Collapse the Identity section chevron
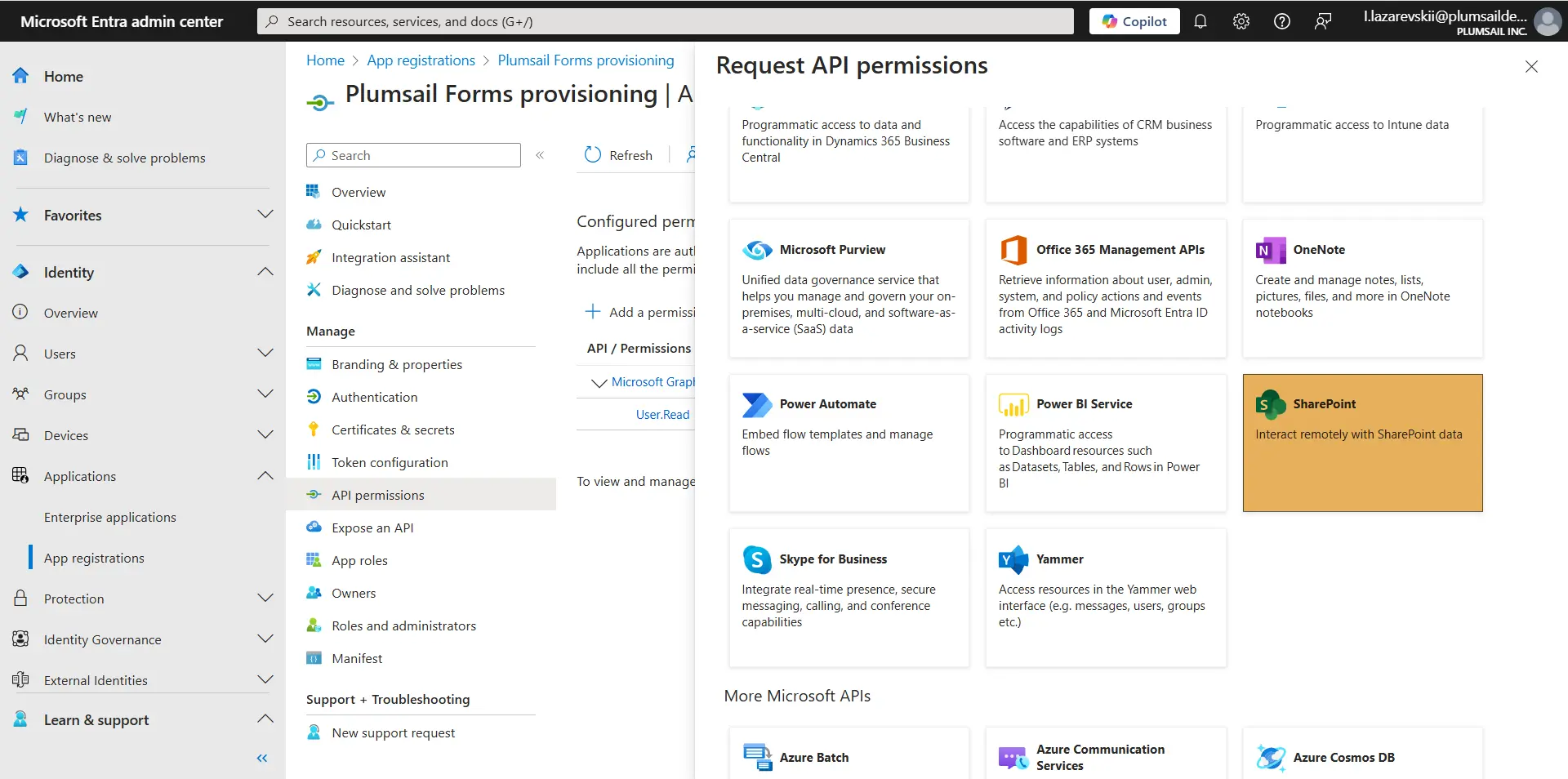Image resolution: width=1568 pixels, height=779 pixels. (x=265, y=271)
